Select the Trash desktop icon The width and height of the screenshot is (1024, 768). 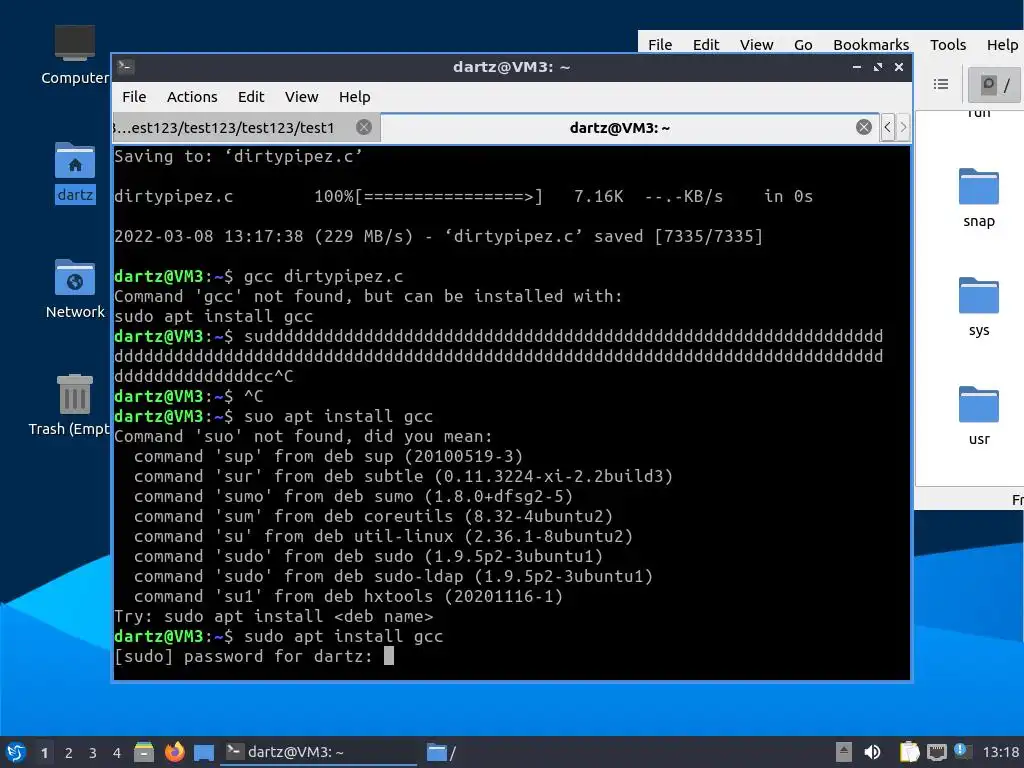71,406
